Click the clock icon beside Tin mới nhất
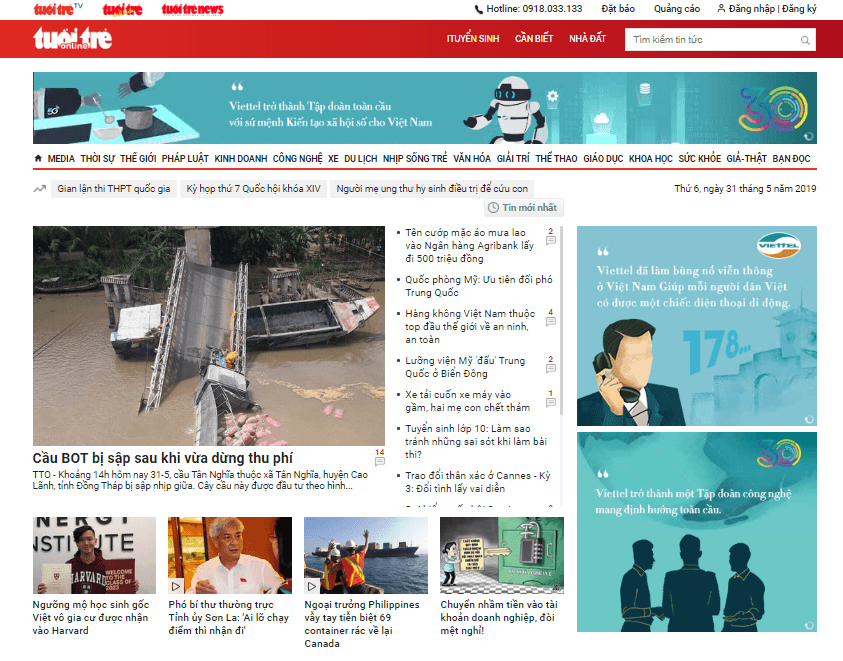 coord(493,208)
